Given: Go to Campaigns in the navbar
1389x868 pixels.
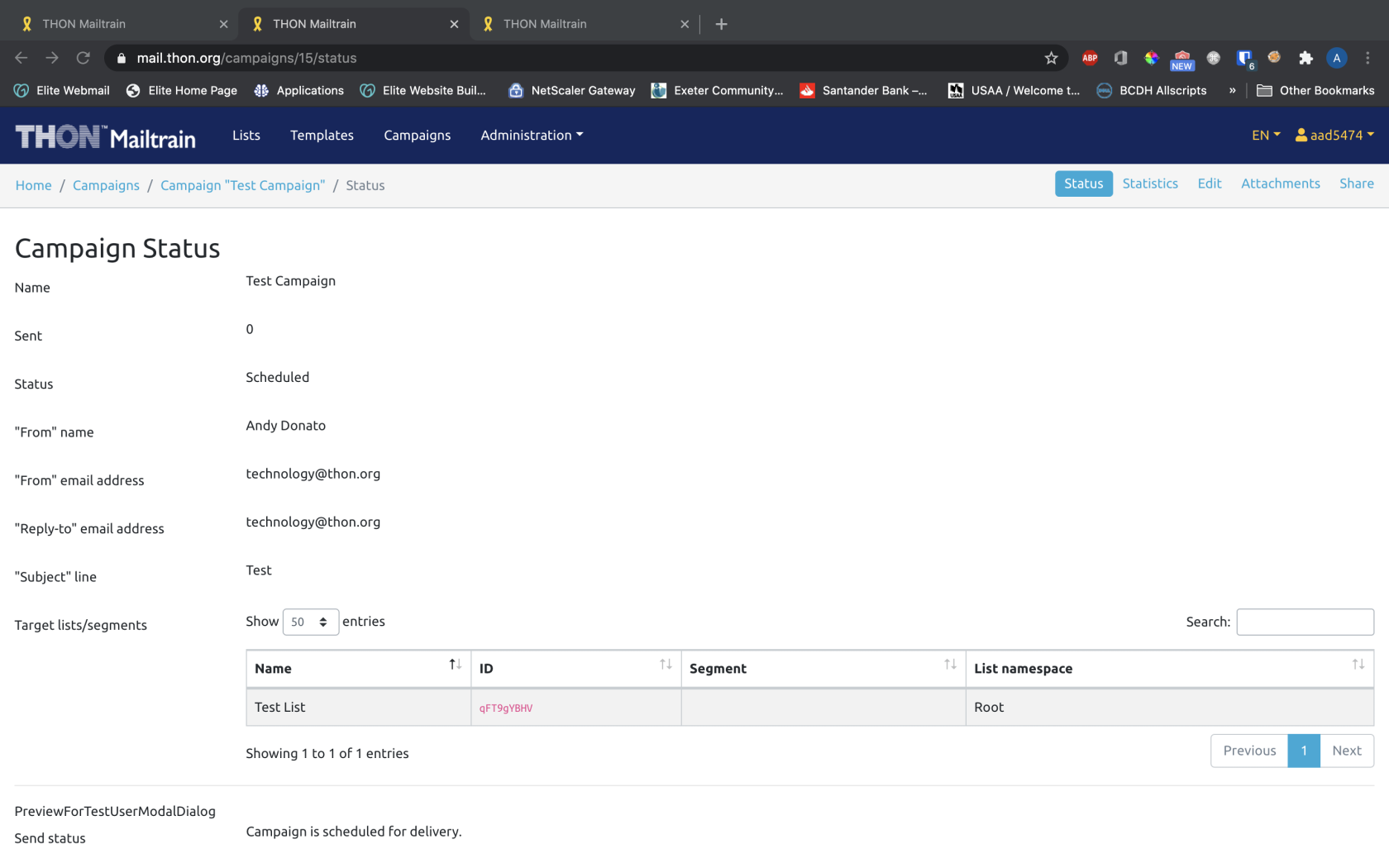Looking at the screenshot, I should (417, 135).
